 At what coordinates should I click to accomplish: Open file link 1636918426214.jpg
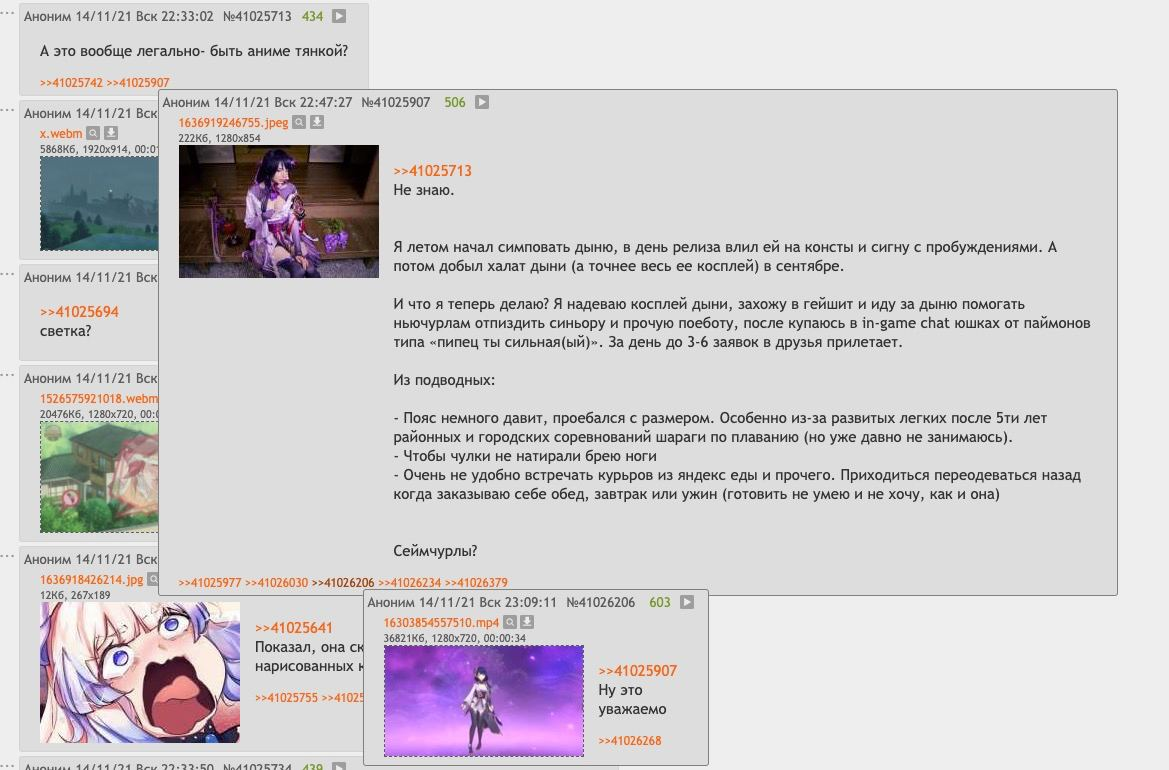point(92,579)
